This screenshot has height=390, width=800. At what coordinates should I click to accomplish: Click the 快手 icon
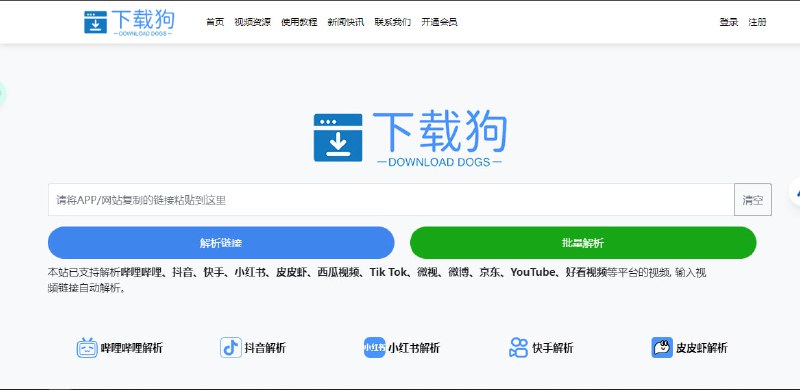click(518, 348)
